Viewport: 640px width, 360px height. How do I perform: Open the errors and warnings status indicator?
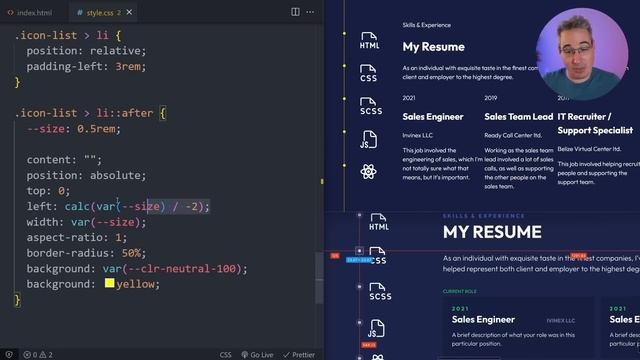click(38, 355)
